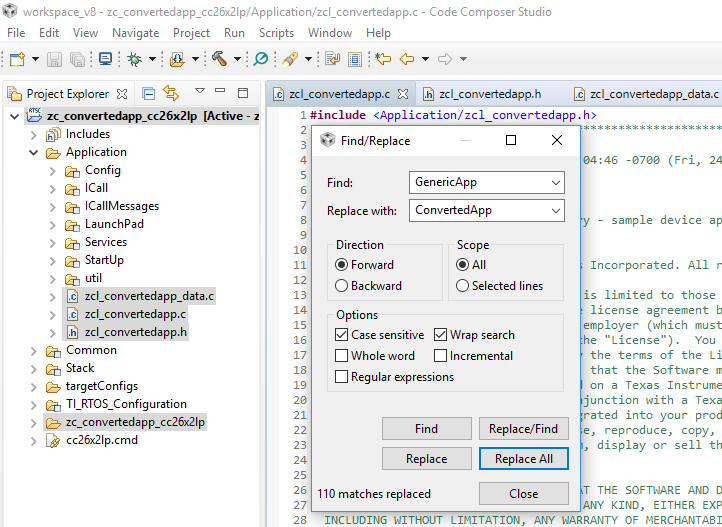Click the New file toolbar icon
Image resolution: width=722 pixels, height=527 pixels.
point(17,59)
